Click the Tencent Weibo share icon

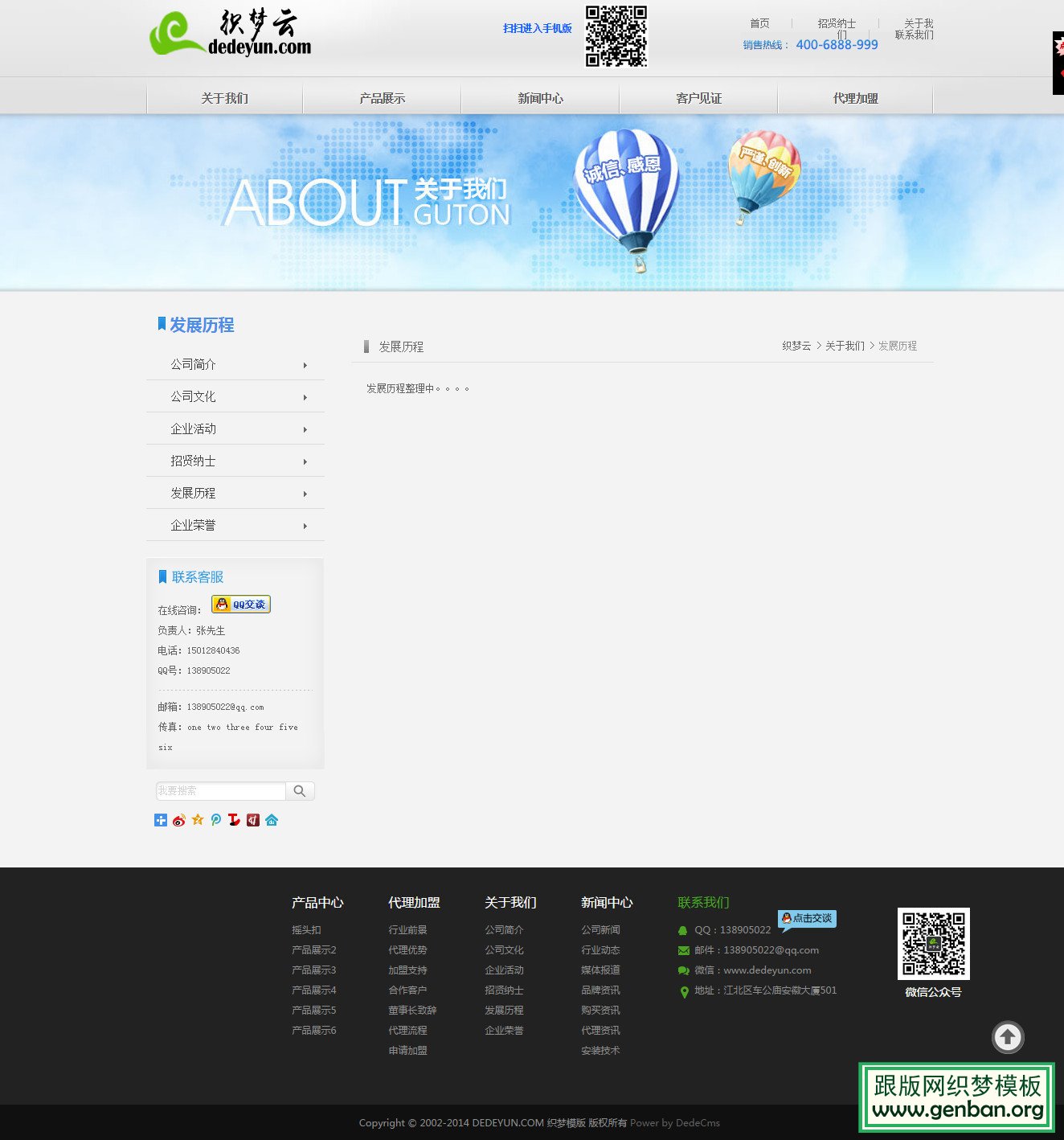click(216, 820)
